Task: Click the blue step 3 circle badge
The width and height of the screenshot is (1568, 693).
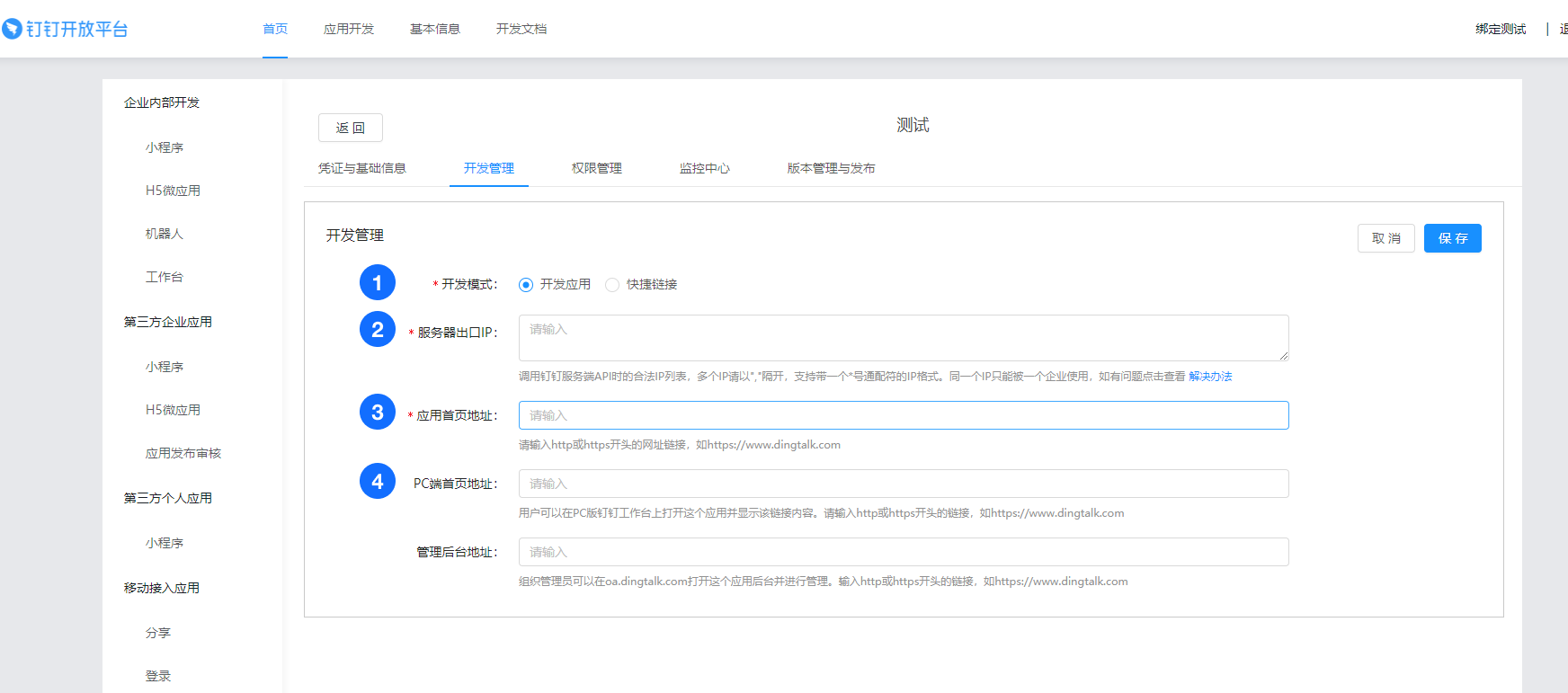Action: click(x=378, y=412)
